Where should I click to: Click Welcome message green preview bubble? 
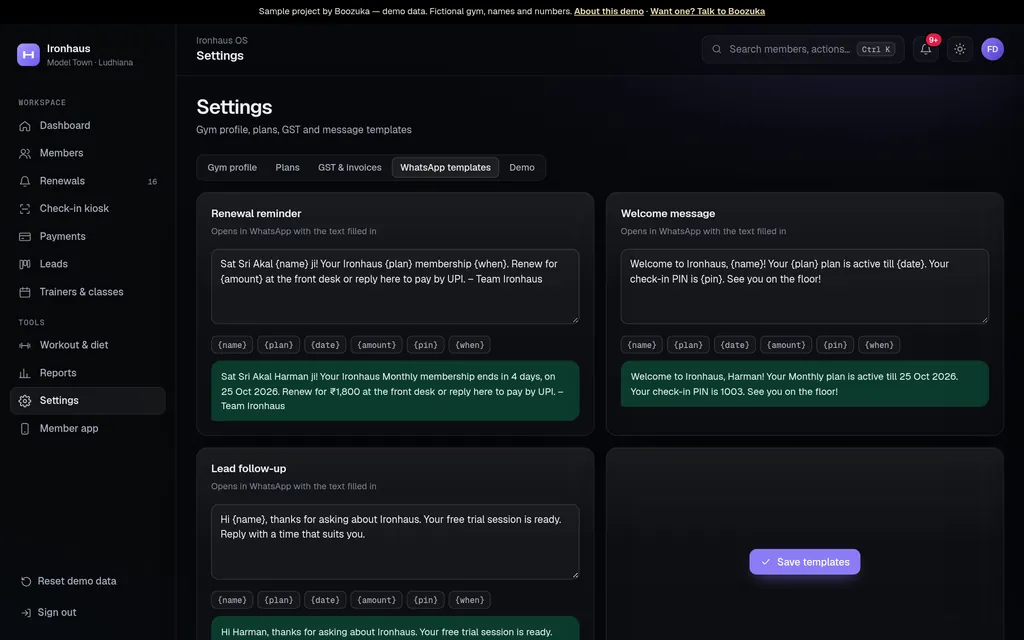point(805,384)
